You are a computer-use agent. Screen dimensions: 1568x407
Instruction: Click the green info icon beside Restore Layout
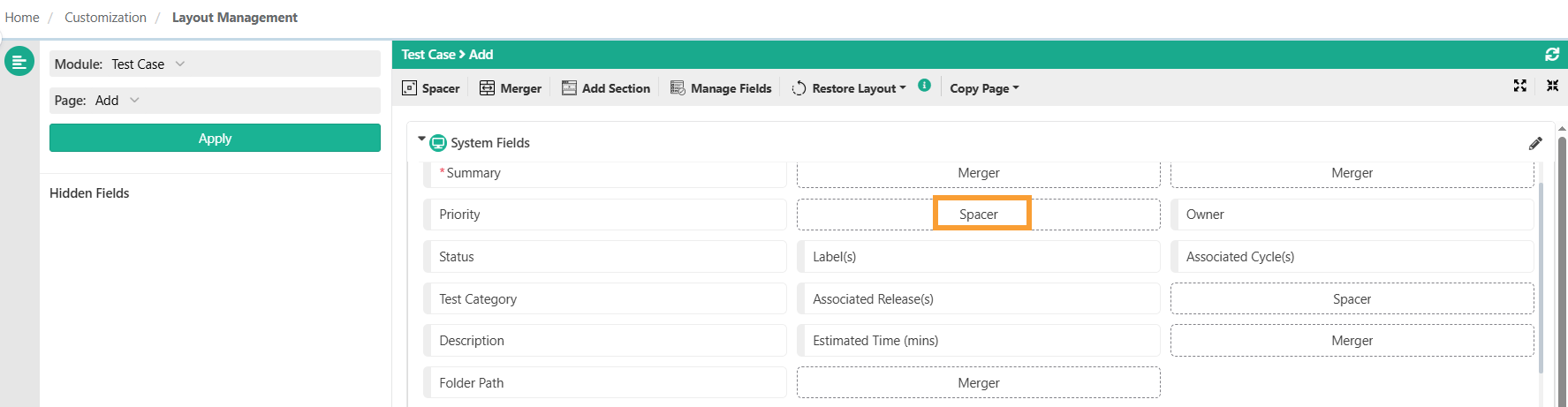pyautogui.click(x=924, y=86)
